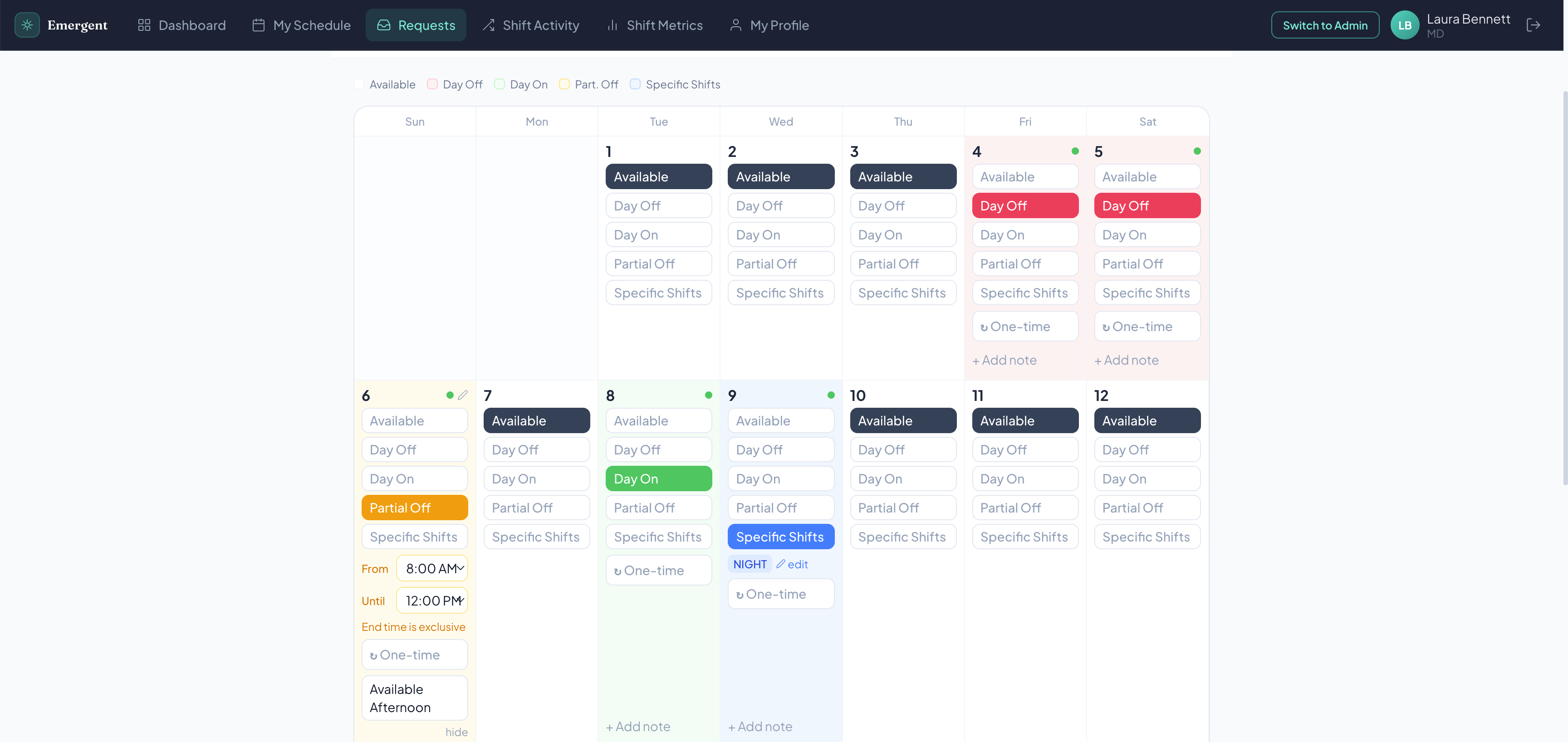This screenshot has width=1568, height=742.
Task: Click the green status dot on day 4
Action: 1075,151
